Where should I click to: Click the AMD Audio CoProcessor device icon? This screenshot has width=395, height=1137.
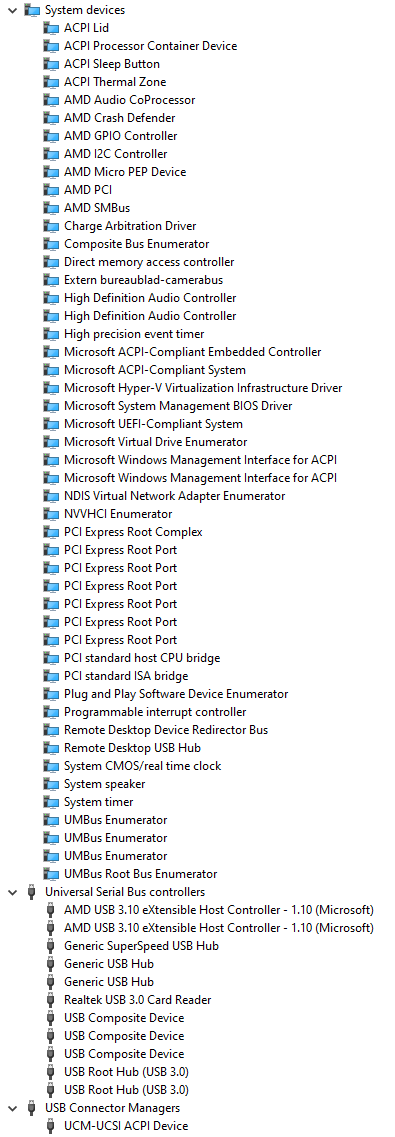click(x=51, y=100)
